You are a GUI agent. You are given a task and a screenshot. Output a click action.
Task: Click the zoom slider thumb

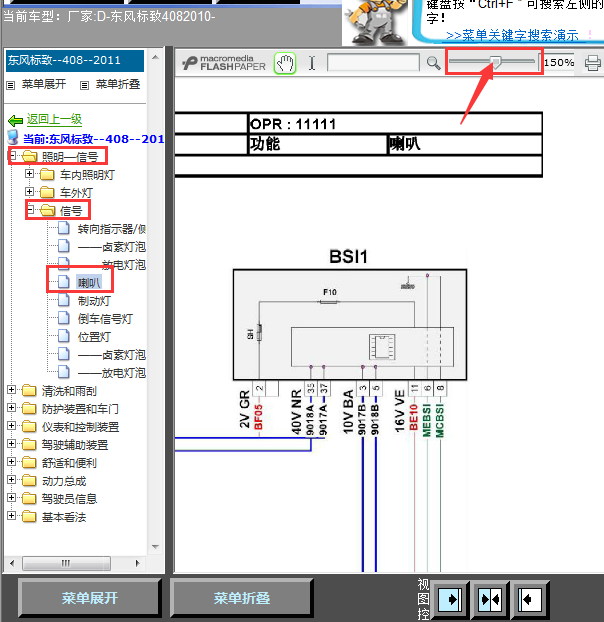[495, 62]
